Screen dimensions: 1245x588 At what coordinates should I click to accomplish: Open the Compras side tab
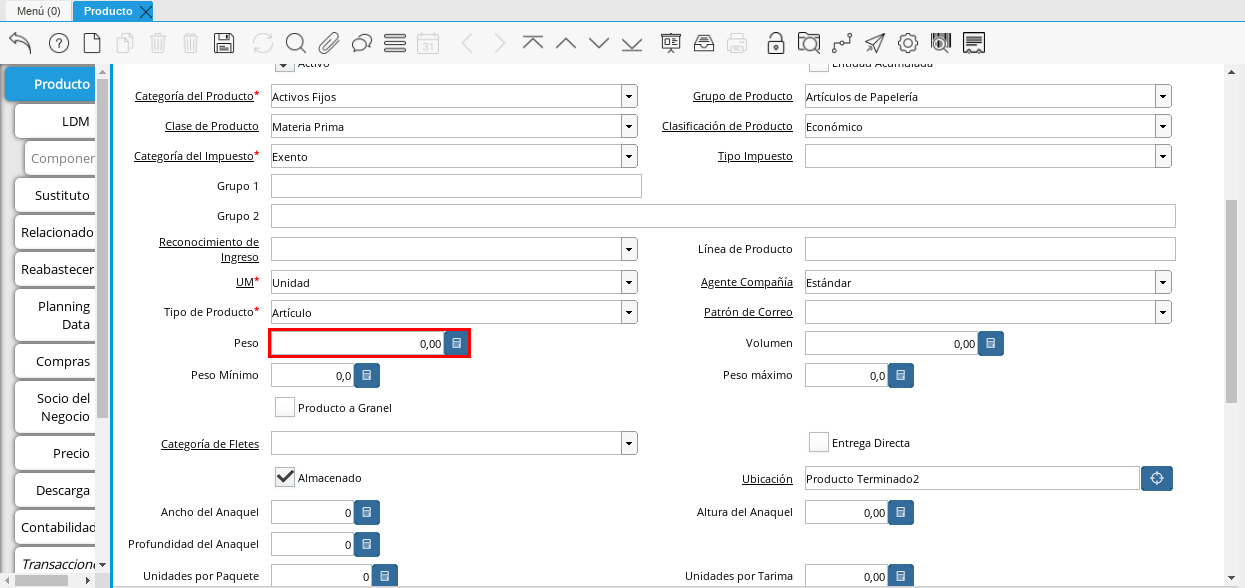62,362
